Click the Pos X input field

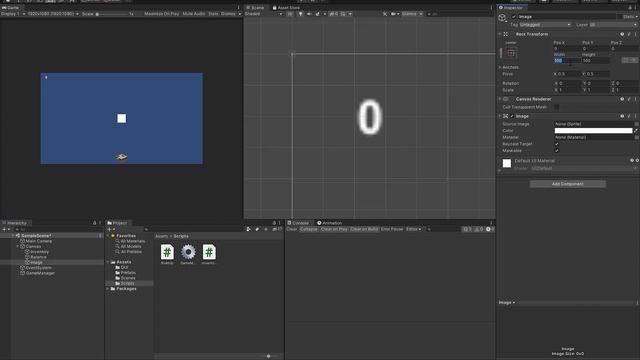567,49
